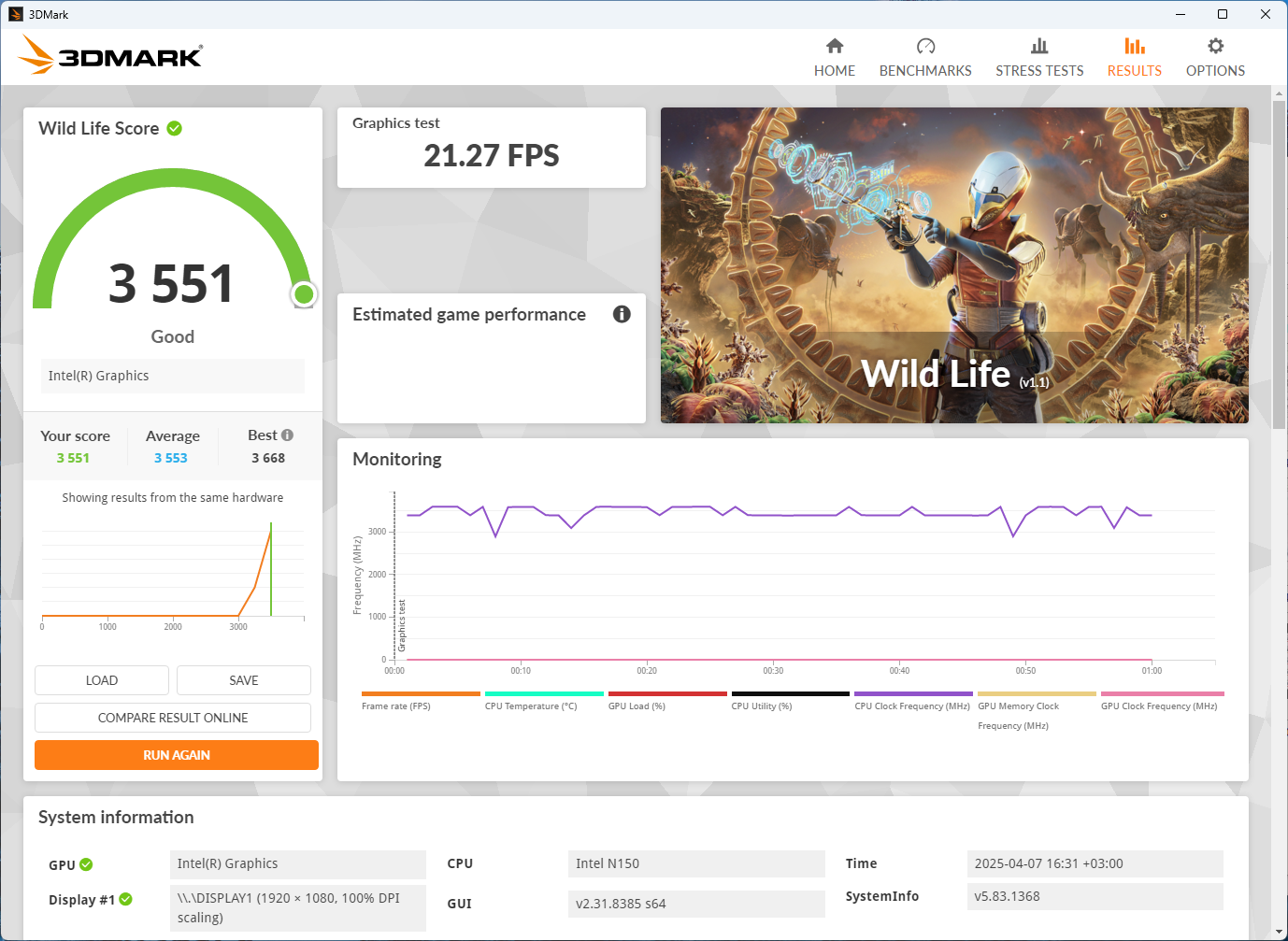Open Stress Tests bar chart icon
The width and height of the screenshot is (1288, 941).
tap(1039, 46)
